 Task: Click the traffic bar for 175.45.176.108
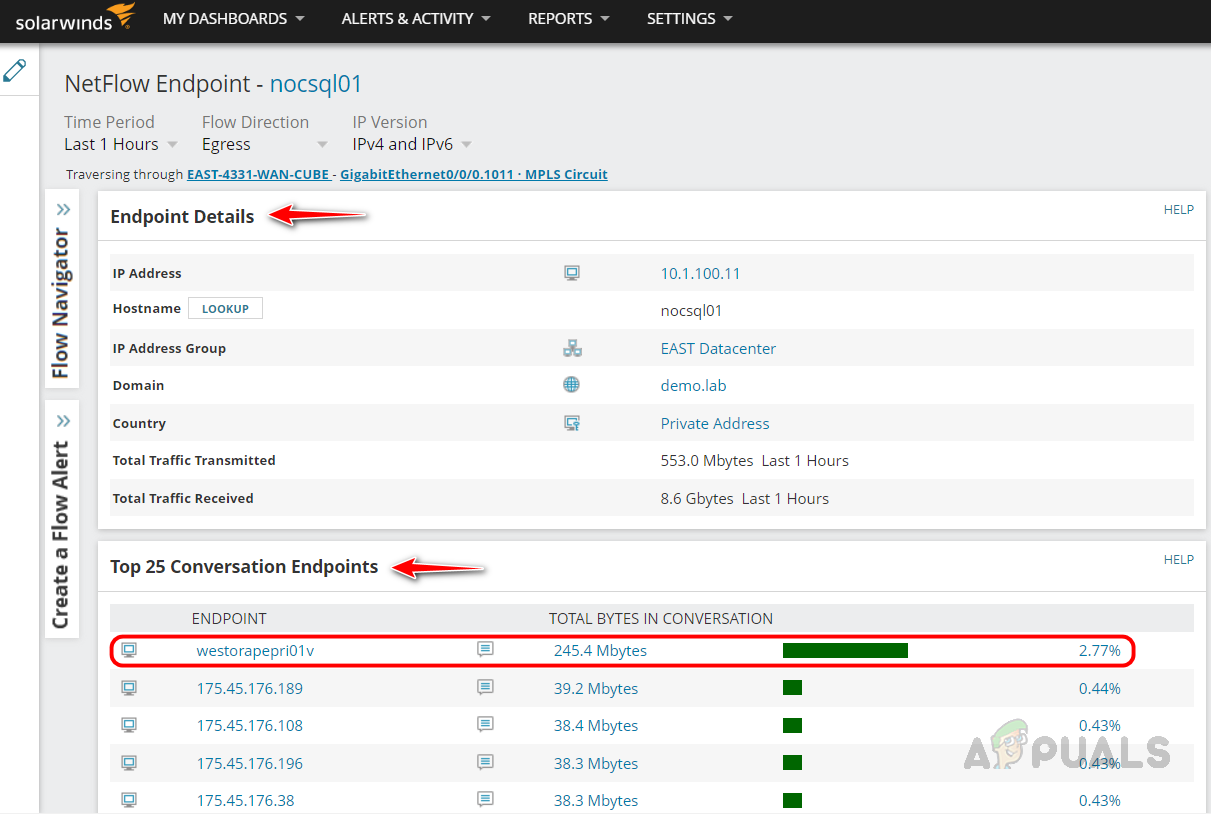[792, 725]
